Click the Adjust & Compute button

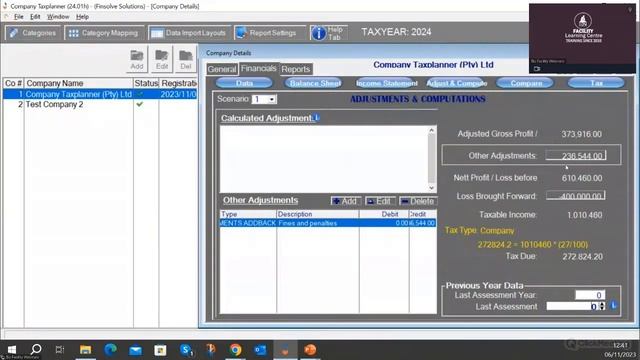456,83
